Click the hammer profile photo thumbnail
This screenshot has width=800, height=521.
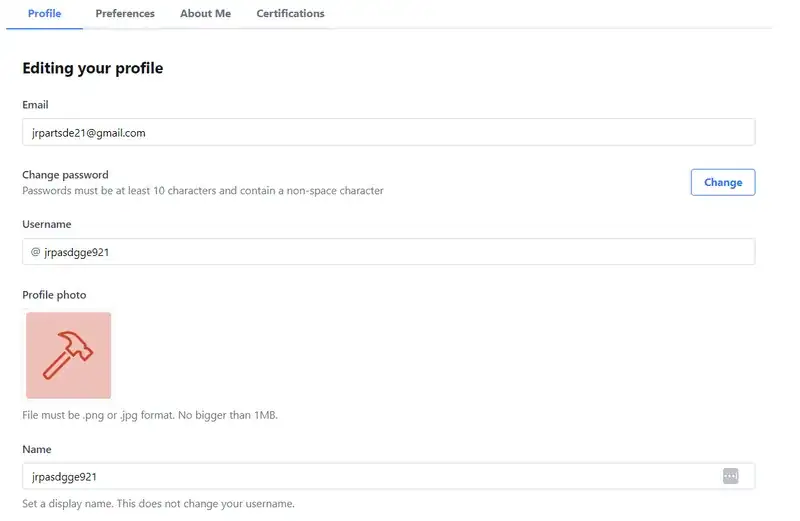(x=68, y=355)
